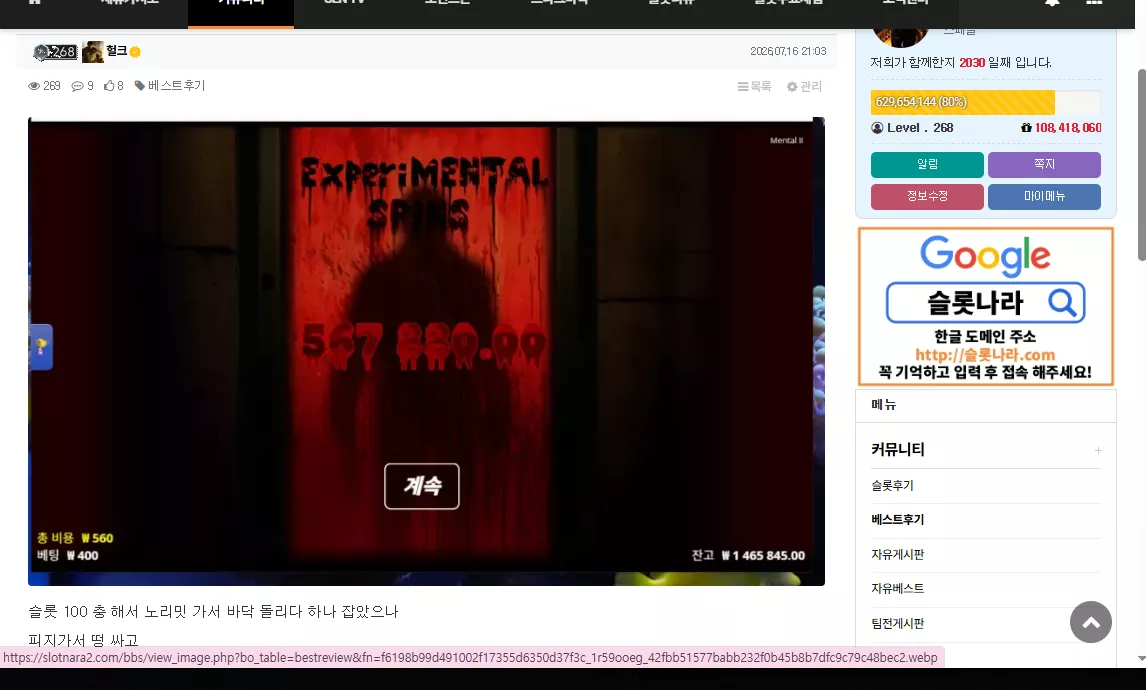1146x690 pixels.
Task: Click the points icon before 108,418,060
Action: tap(1026, 128)
